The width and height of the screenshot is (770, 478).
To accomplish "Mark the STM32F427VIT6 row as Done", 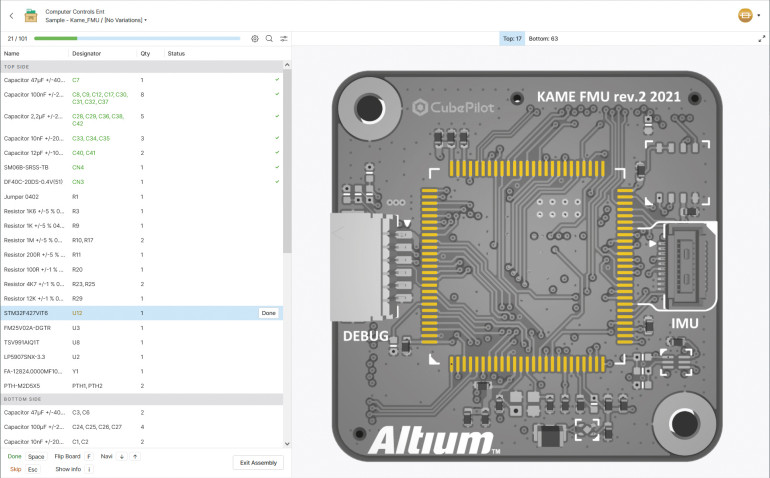I will point(268,313).
